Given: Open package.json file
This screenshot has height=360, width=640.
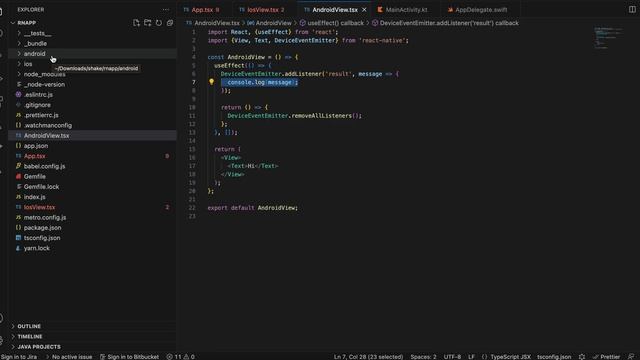Looking at the screenshot, I should [x=42, y=227].
